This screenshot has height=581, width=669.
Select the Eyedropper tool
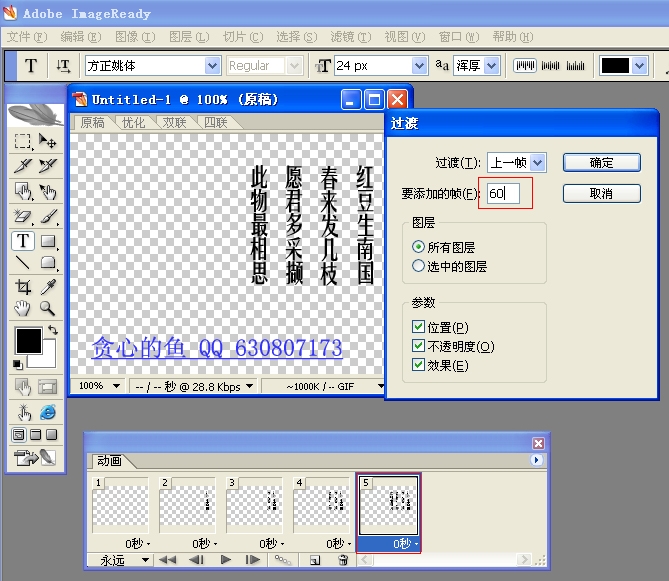(48, 288)
